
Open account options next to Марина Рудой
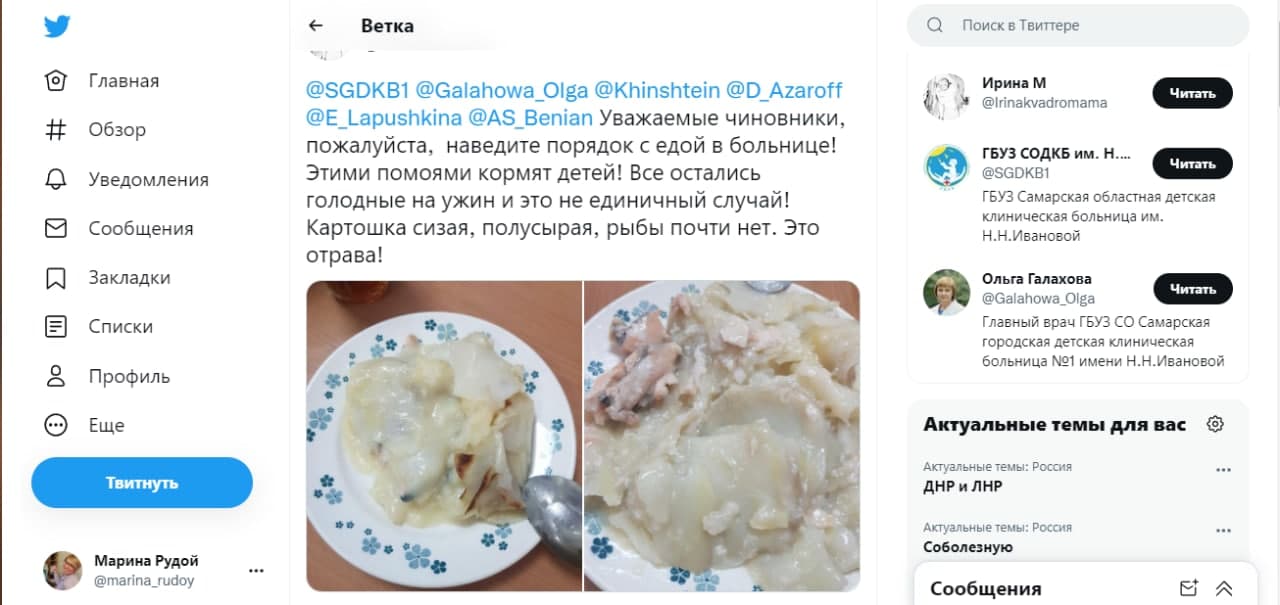(256, 570)
